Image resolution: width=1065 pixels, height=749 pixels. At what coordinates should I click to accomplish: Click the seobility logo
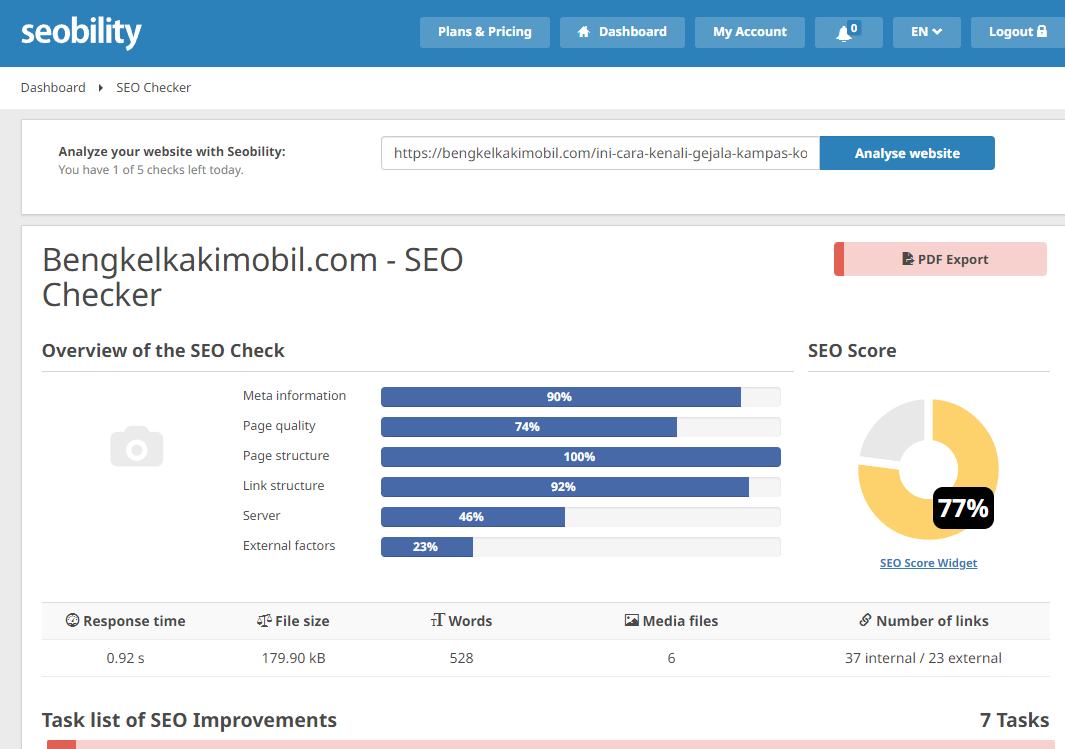point(81,32)
